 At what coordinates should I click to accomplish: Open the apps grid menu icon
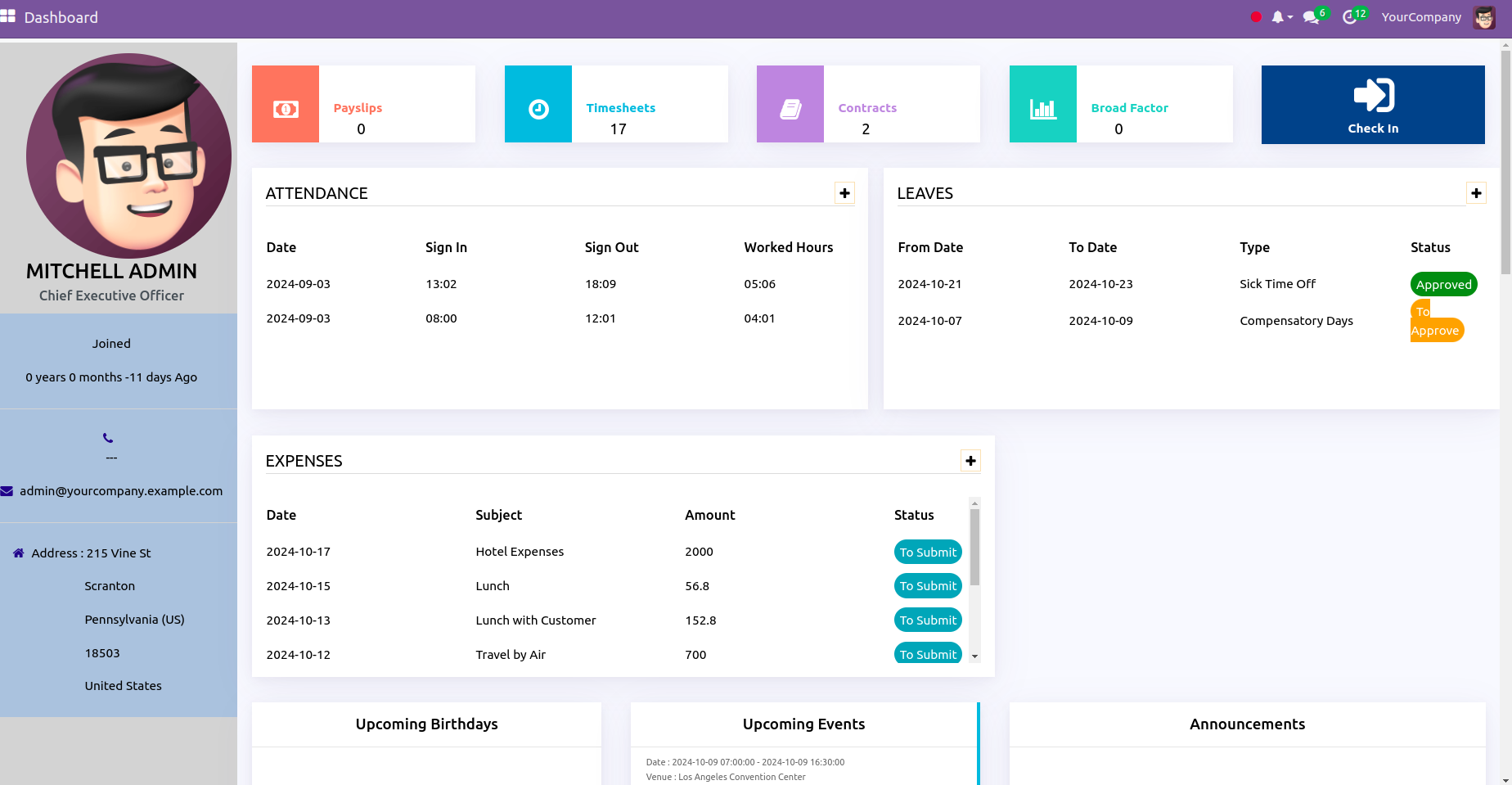(x=8, y=16)
